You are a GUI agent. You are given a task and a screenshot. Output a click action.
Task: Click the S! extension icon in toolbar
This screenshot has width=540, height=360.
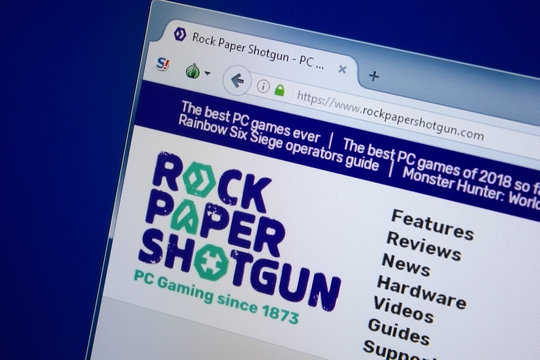[163, 64]
